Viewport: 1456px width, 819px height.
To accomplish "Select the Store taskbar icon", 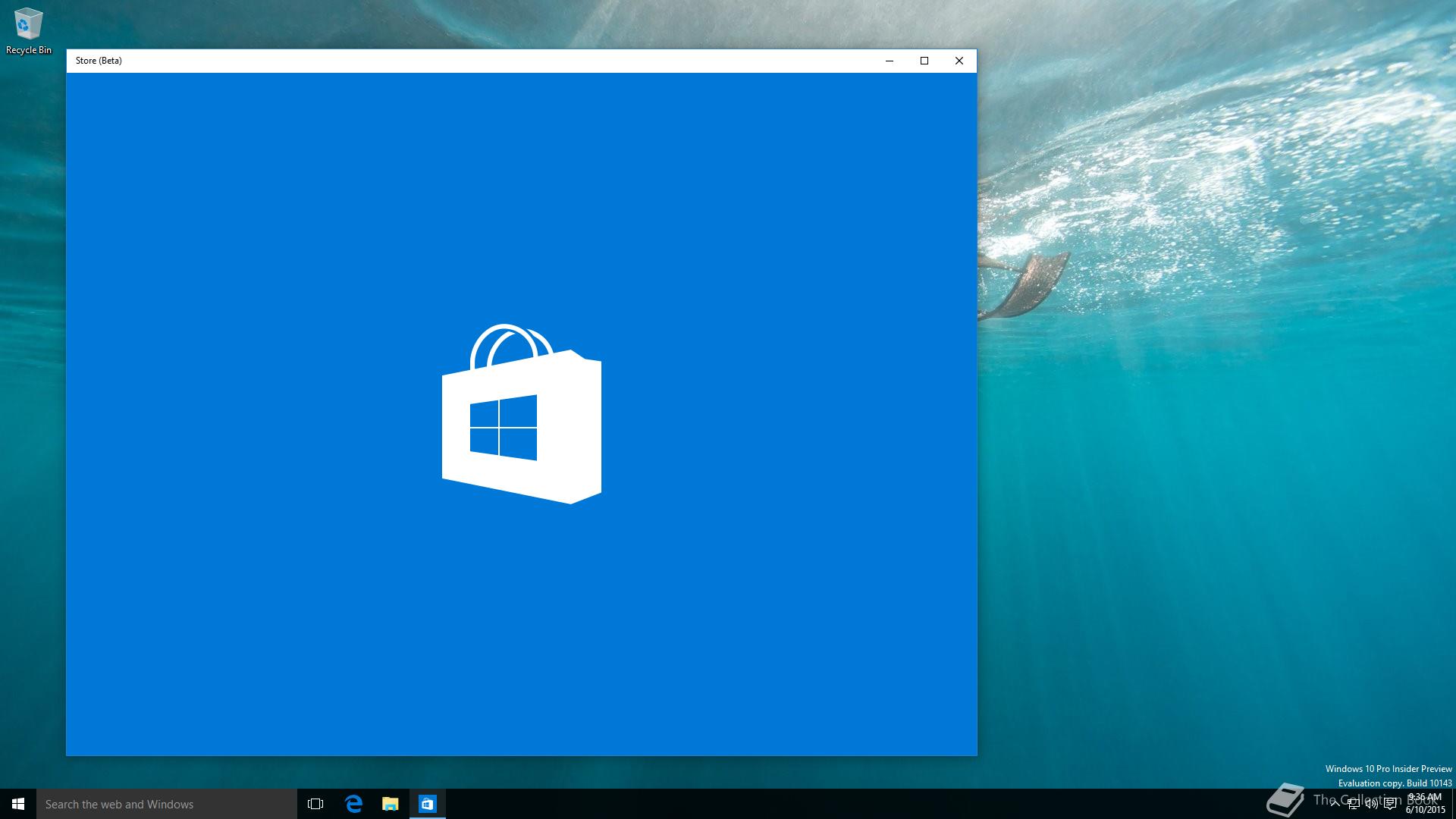I will tap(428, 804).
